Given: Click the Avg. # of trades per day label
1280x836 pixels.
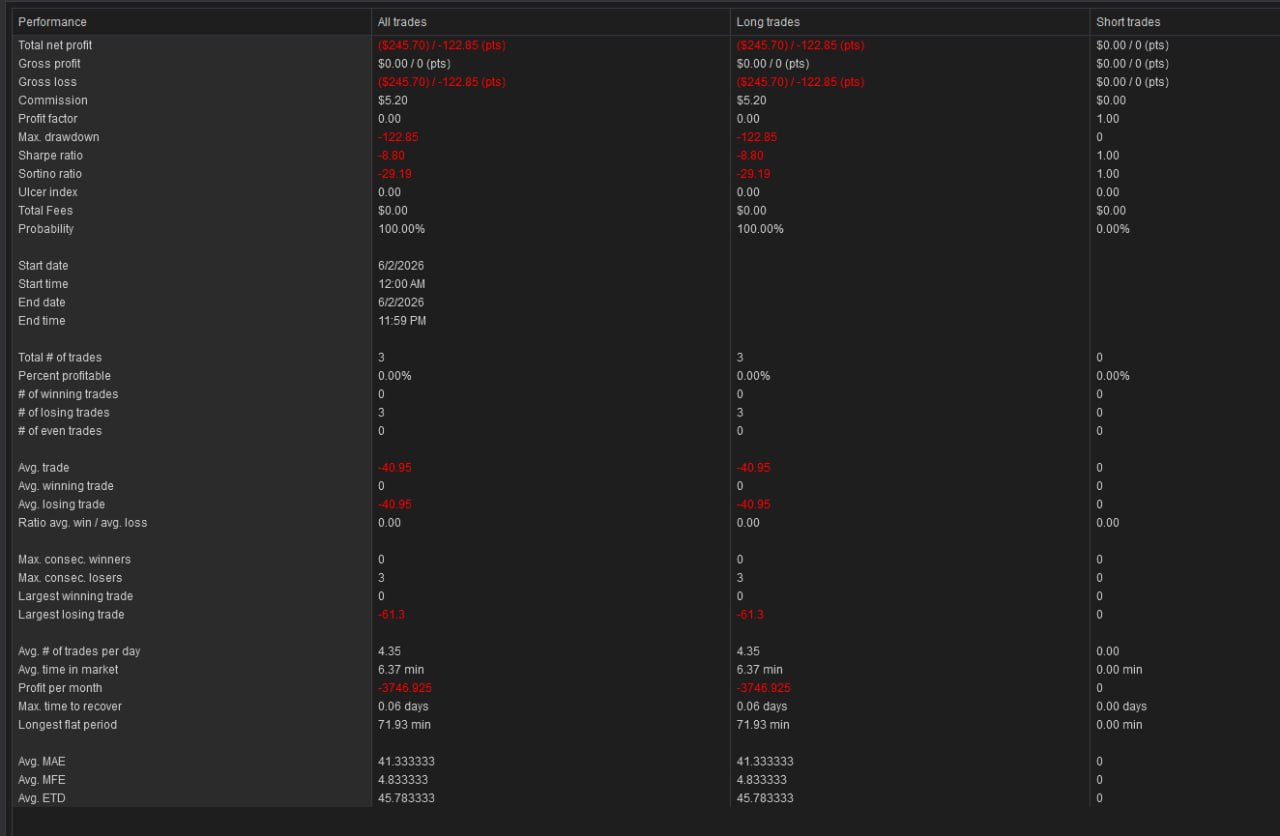Looking at the screenshot, I should 79,651.
